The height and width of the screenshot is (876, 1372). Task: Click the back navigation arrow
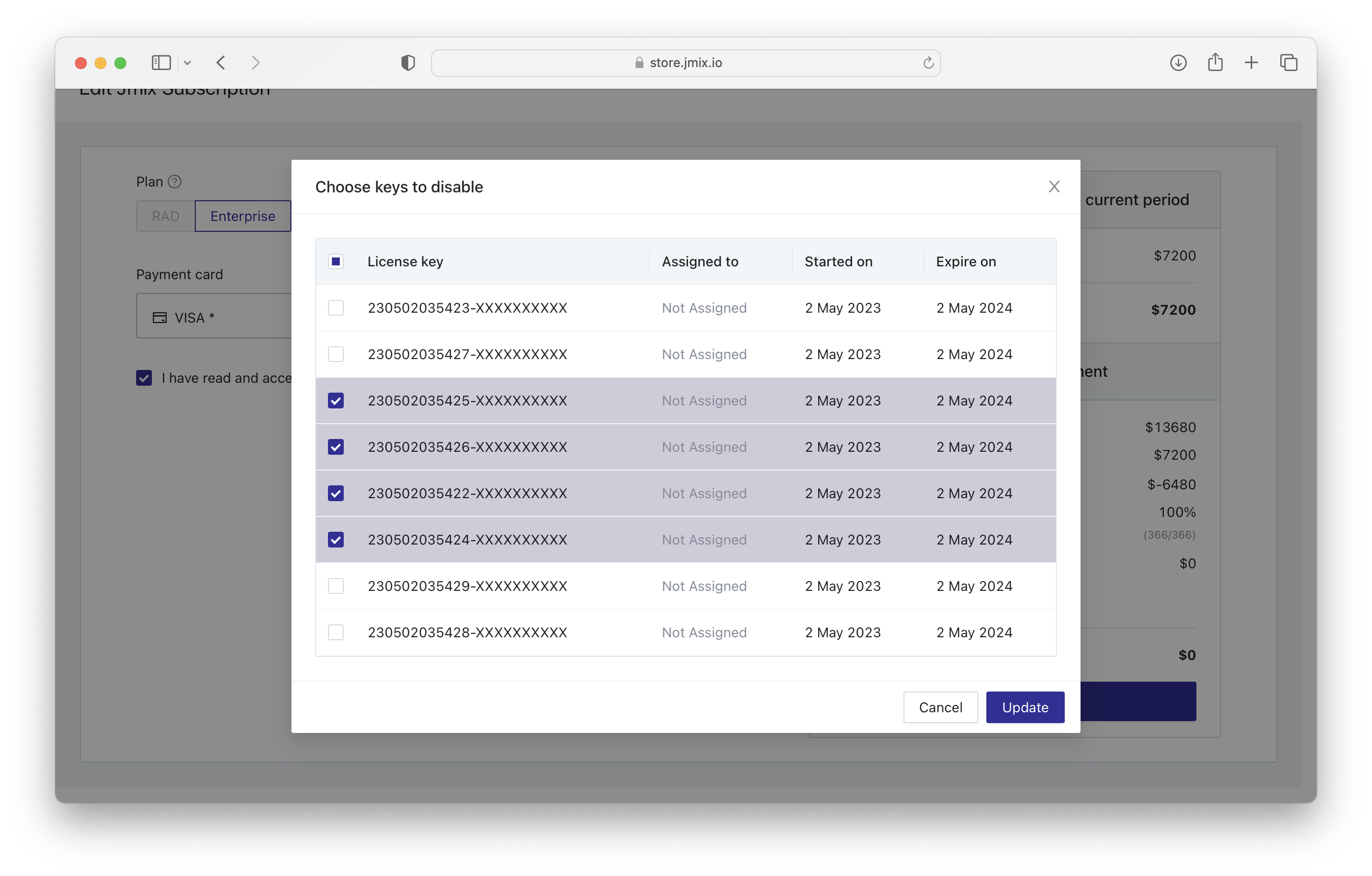[221, 63]
